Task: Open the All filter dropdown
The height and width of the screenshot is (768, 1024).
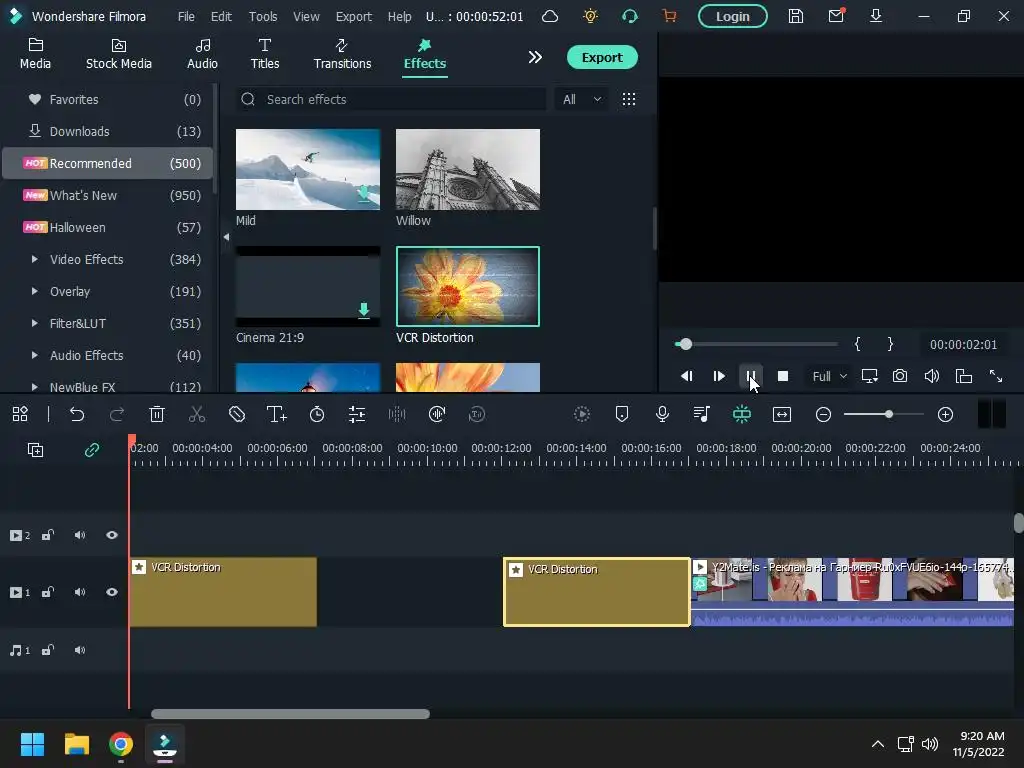Action: coord(581,99)
